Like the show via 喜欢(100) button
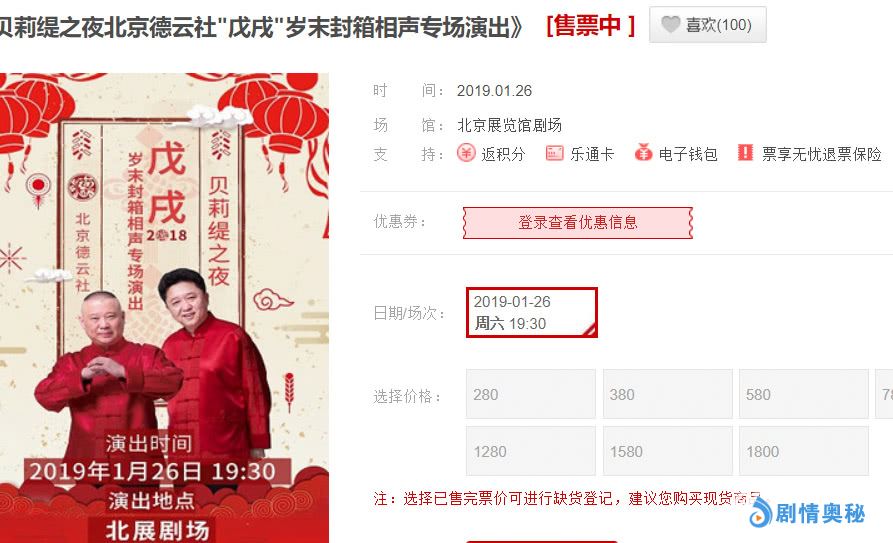 tap(707, 25)
